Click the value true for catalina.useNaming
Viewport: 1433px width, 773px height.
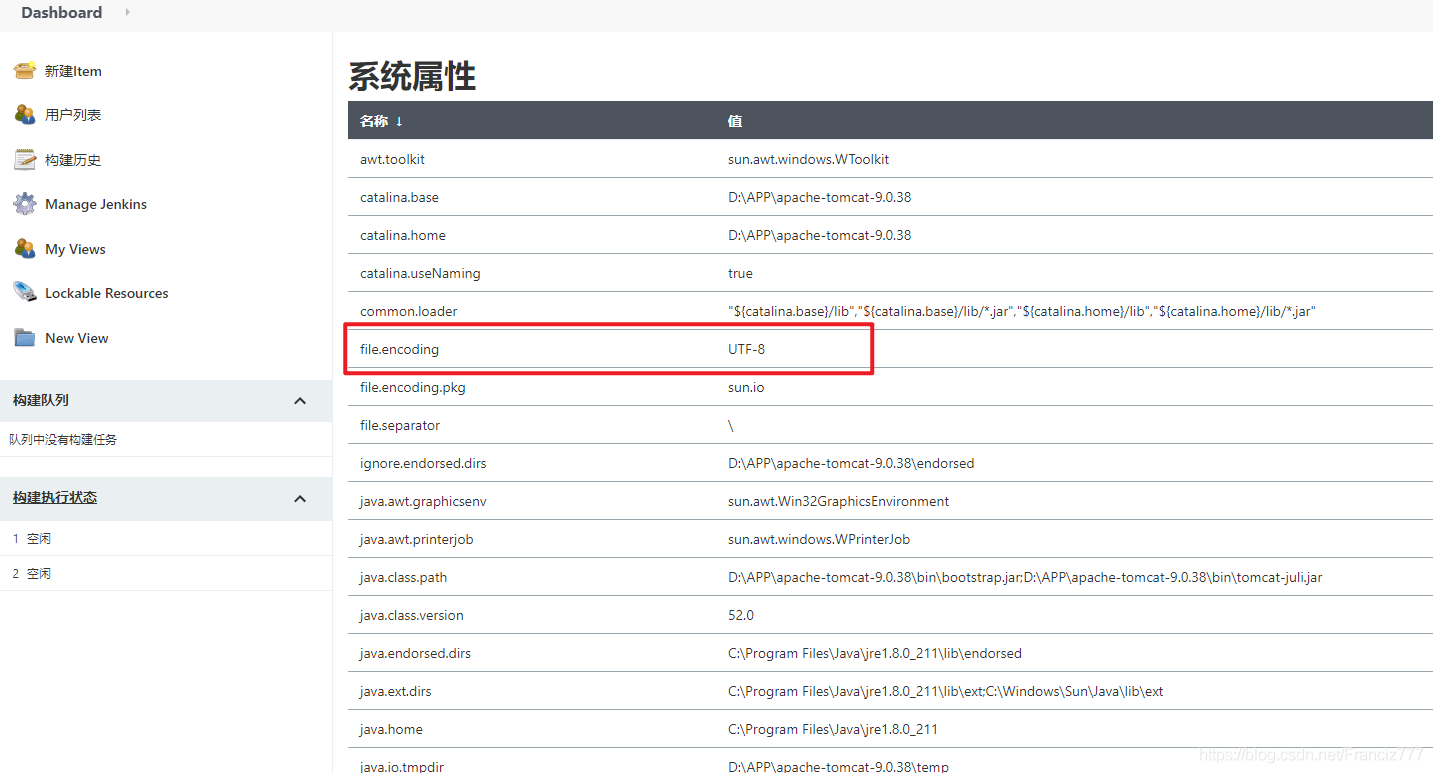coord(740,273)
